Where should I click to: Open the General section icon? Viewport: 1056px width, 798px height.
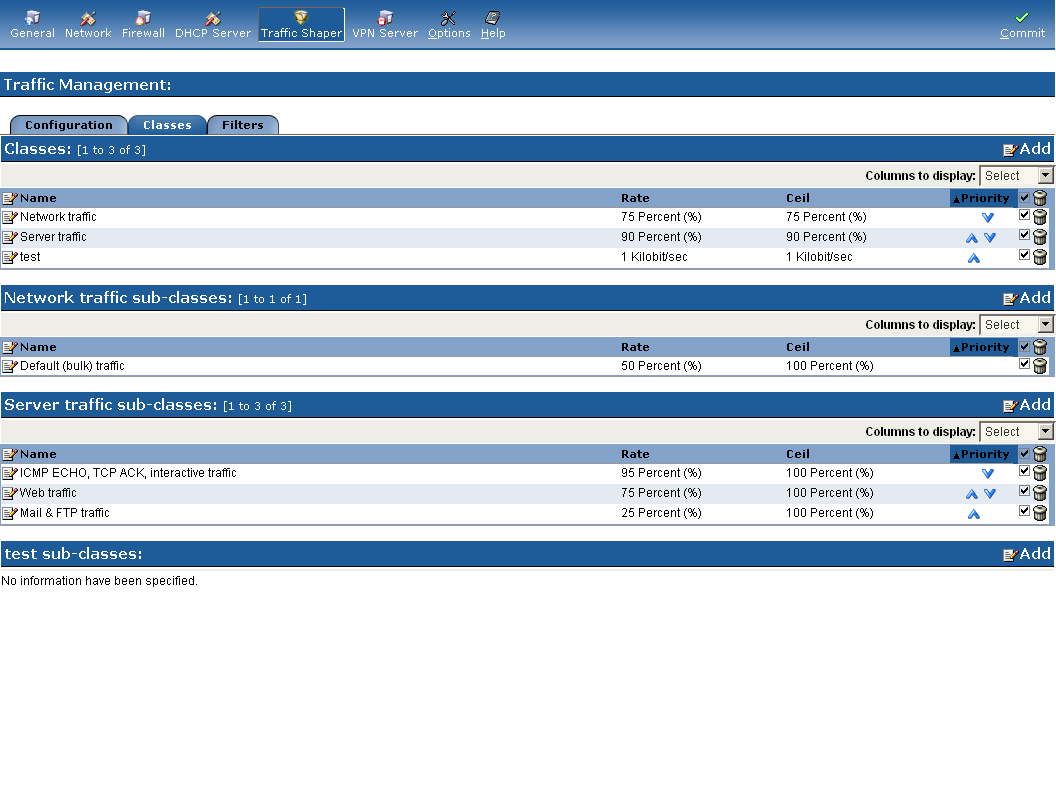[x=32, y=18]
